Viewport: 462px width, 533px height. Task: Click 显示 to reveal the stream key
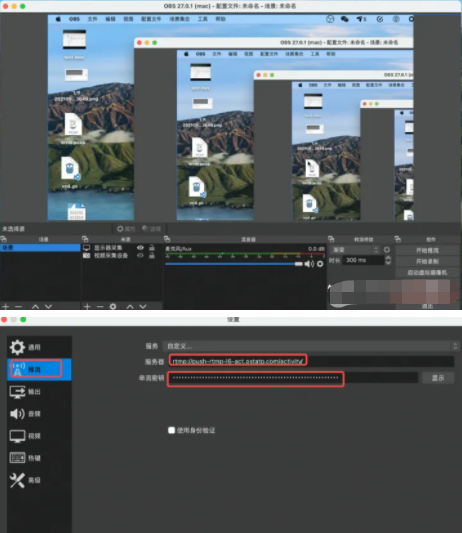tap(438, 378)
